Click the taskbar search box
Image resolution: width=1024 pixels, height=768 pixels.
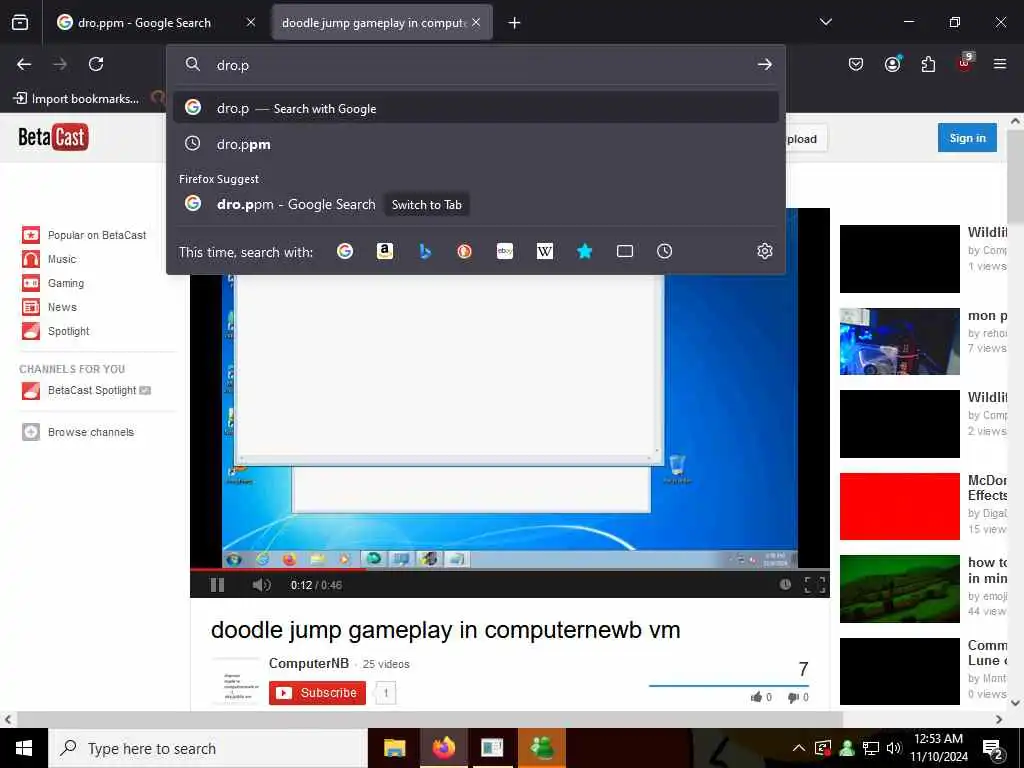pyautogui.click(x=208, y=748)
